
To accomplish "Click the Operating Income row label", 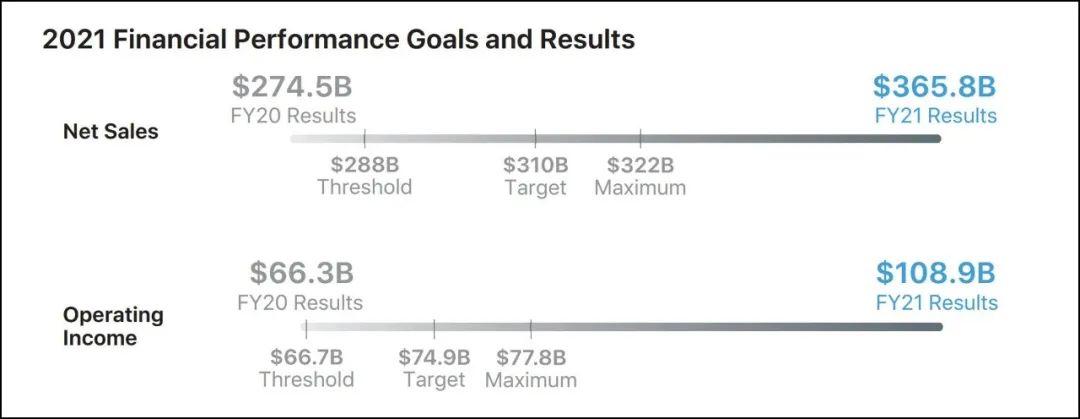I will click(100, 326).
